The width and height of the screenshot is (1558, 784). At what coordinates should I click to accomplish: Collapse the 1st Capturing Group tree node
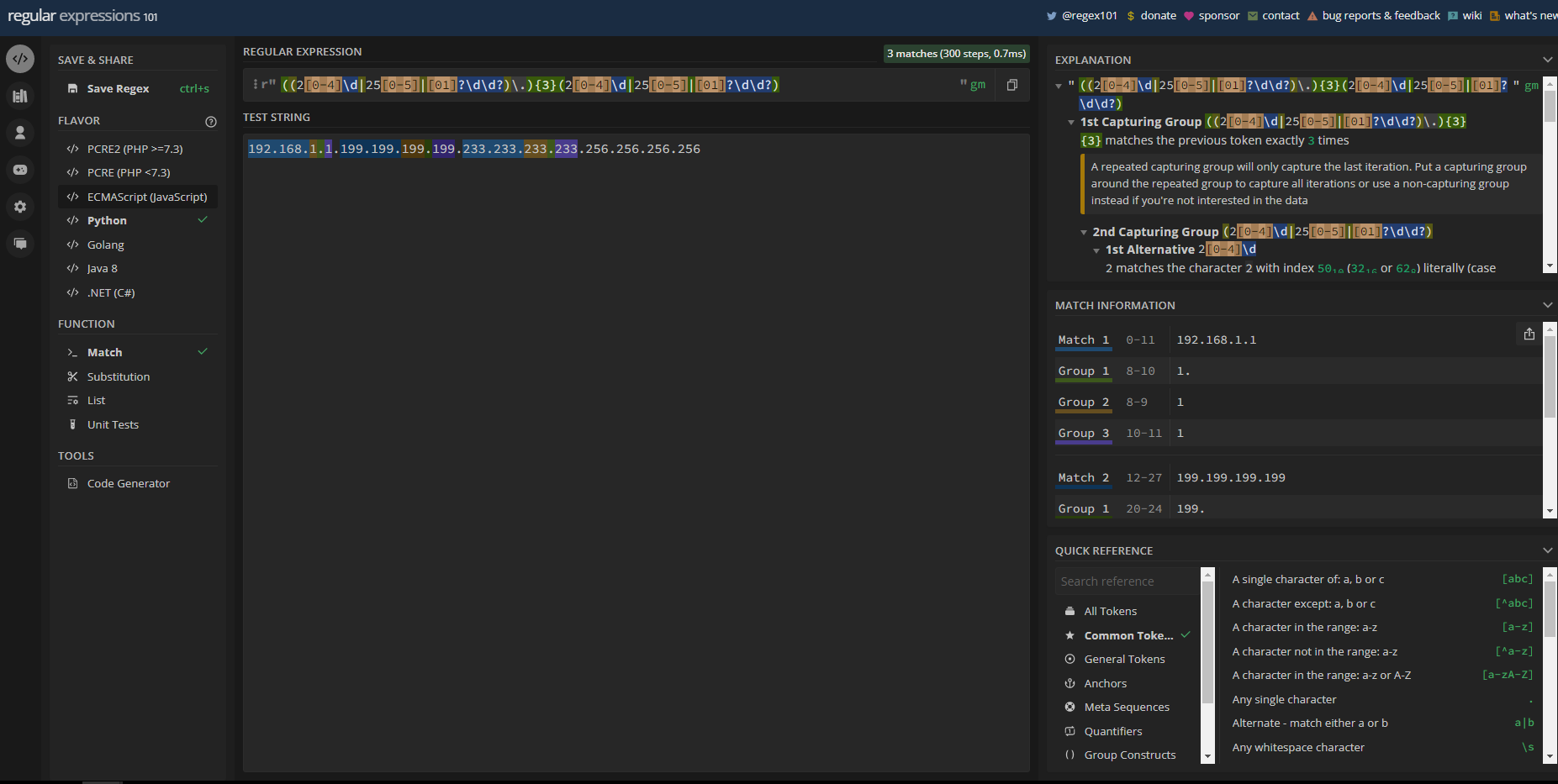(x=1071, y=122)
